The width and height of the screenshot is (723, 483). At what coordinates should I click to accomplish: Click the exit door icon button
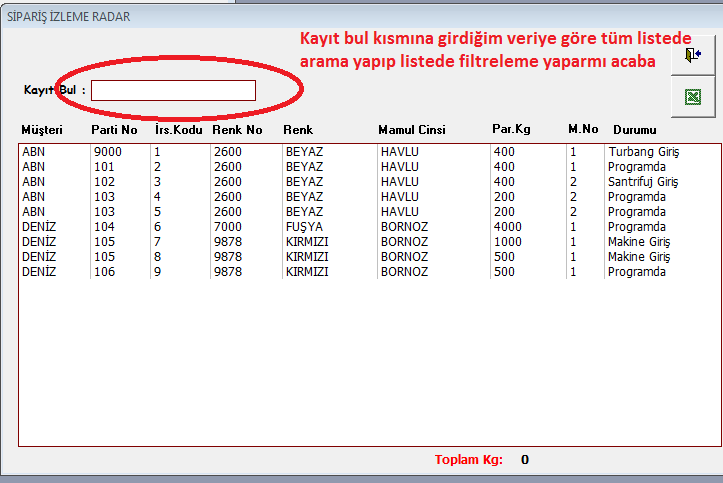(692, 57)
